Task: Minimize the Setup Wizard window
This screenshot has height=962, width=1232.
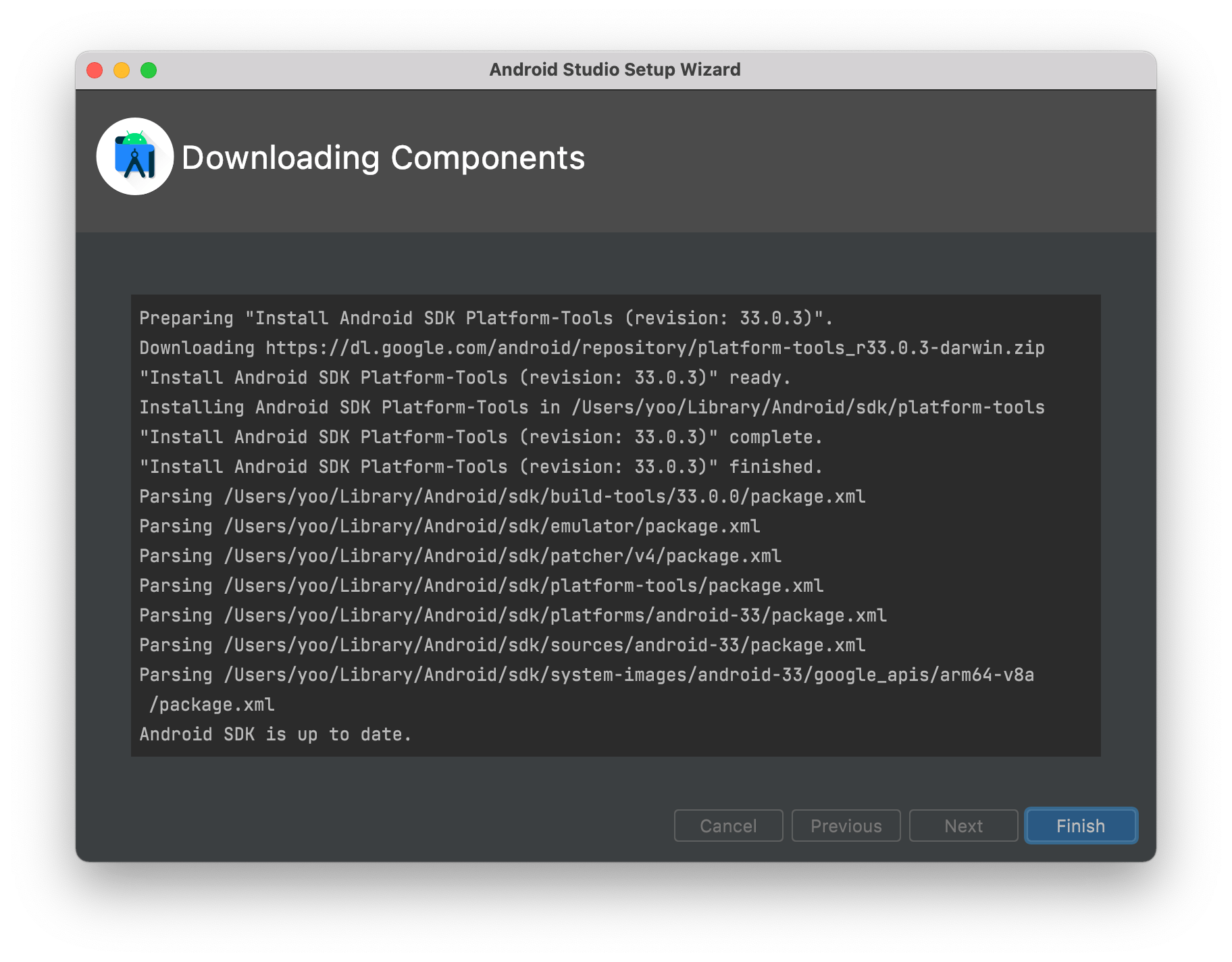Action: point(122,70)
